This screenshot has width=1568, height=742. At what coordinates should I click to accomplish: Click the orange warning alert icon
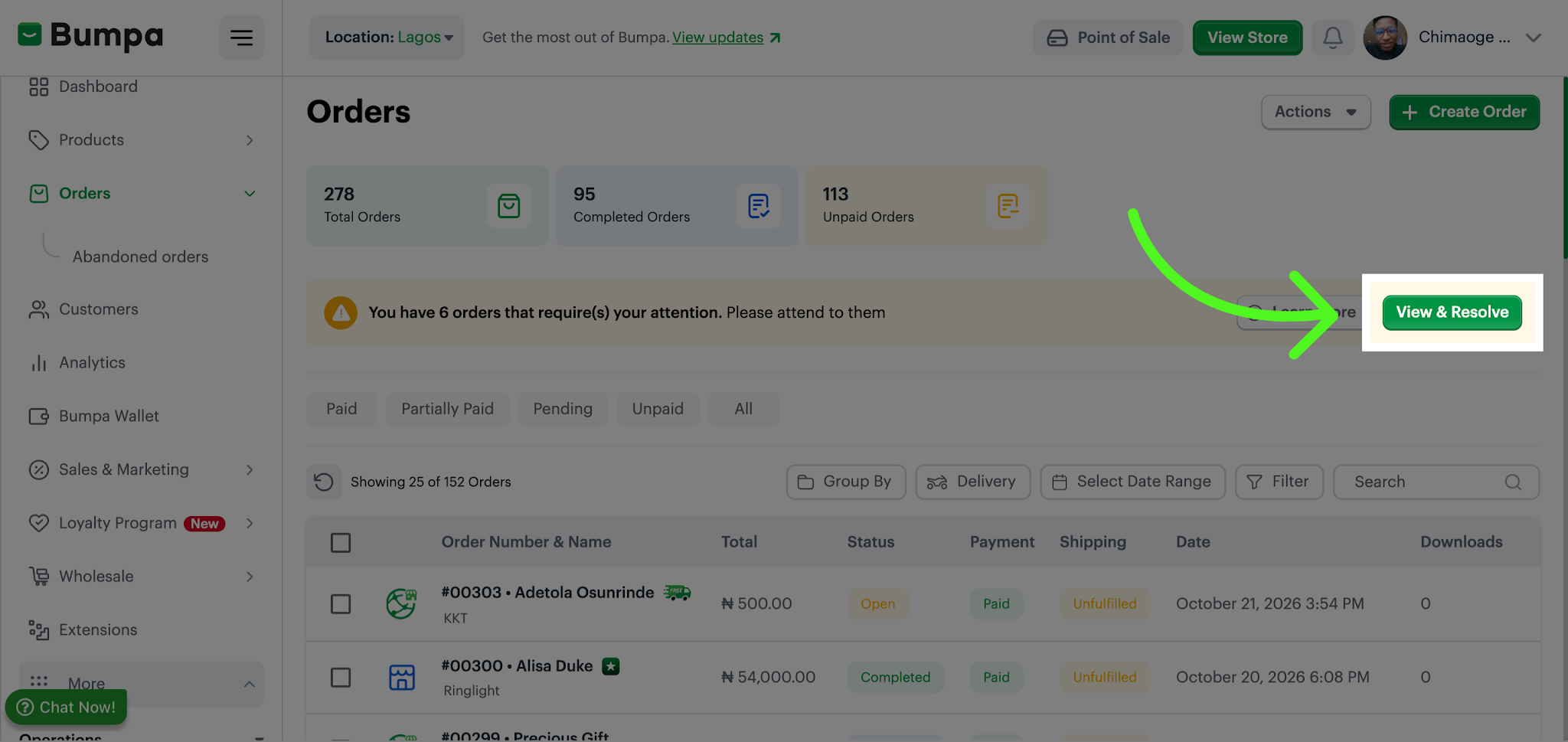point(340,312)
